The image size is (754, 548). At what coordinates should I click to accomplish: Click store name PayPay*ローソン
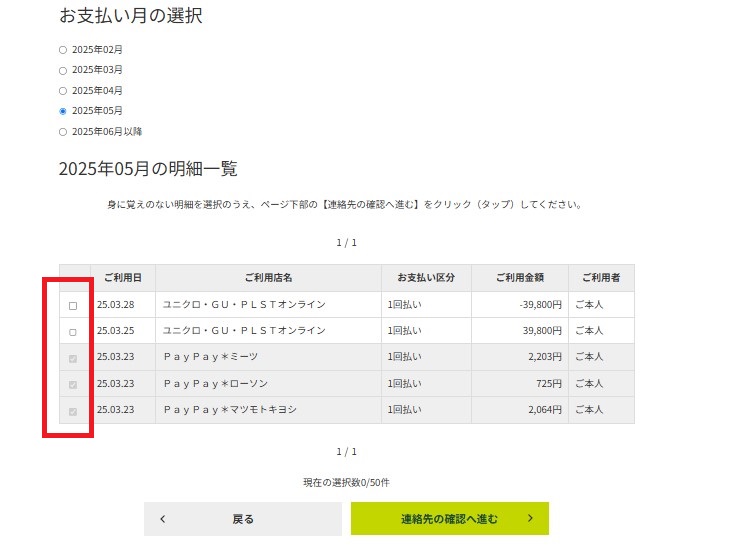pyautogui.click(x=215, y=384)
